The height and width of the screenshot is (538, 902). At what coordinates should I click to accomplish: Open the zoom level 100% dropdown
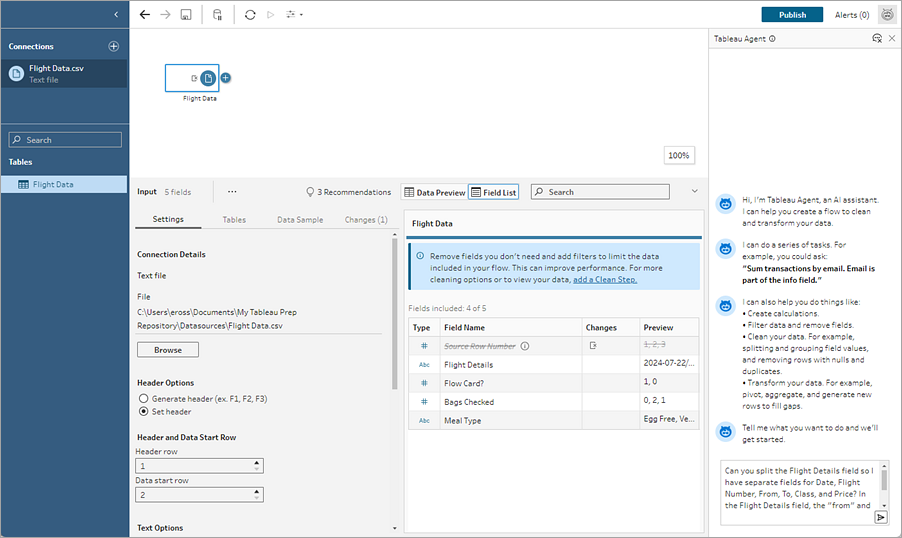(x=679, y=156)
